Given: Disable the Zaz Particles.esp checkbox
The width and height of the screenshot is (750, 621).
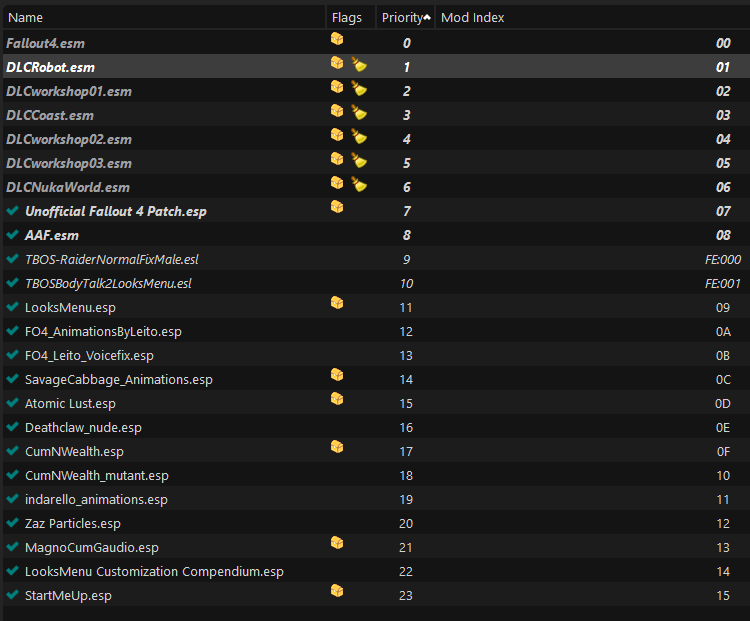Looking at the screenshot, I should 12,522.
